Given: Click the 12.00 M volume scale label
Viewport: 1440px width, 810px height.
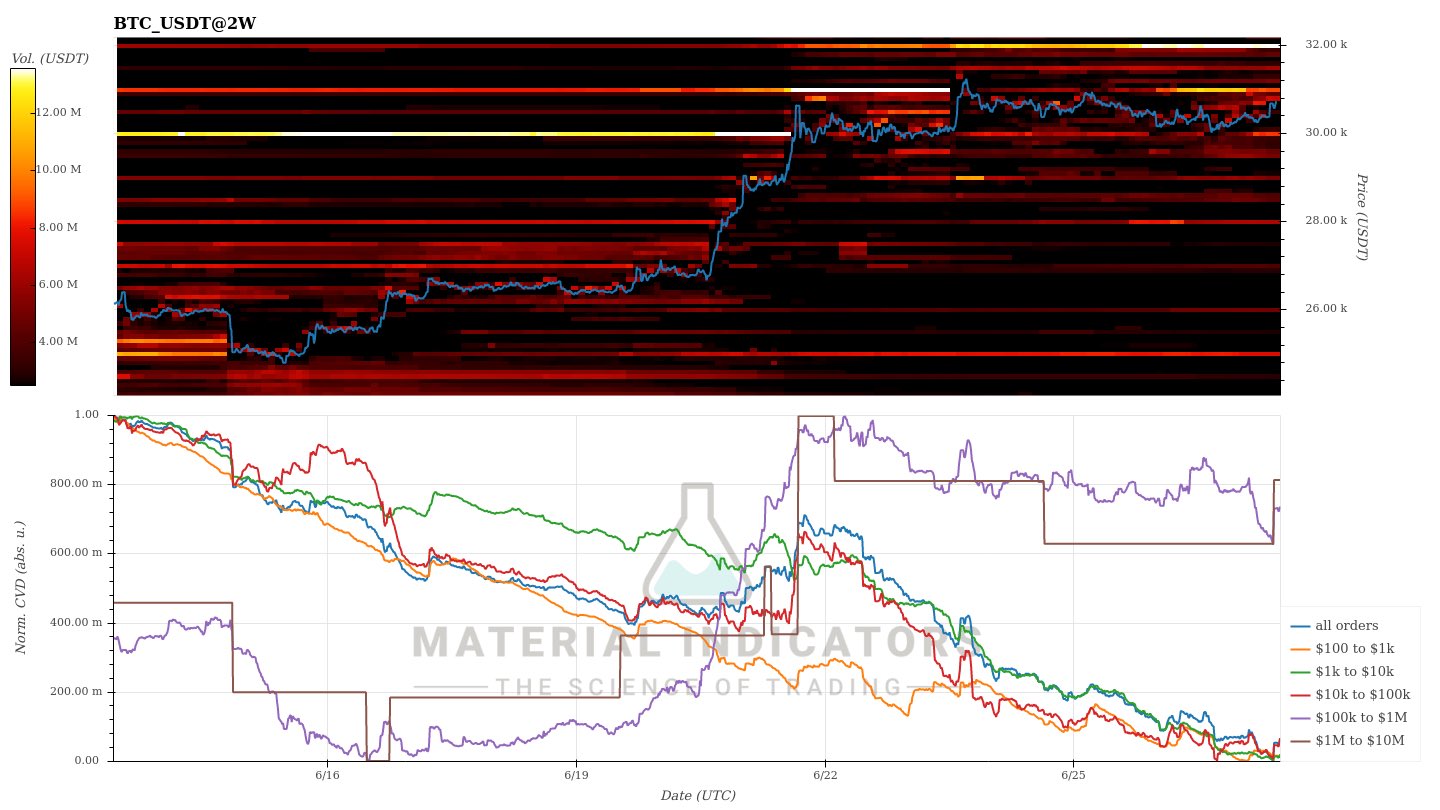Looking at the screenshot, I should (58, 112).
